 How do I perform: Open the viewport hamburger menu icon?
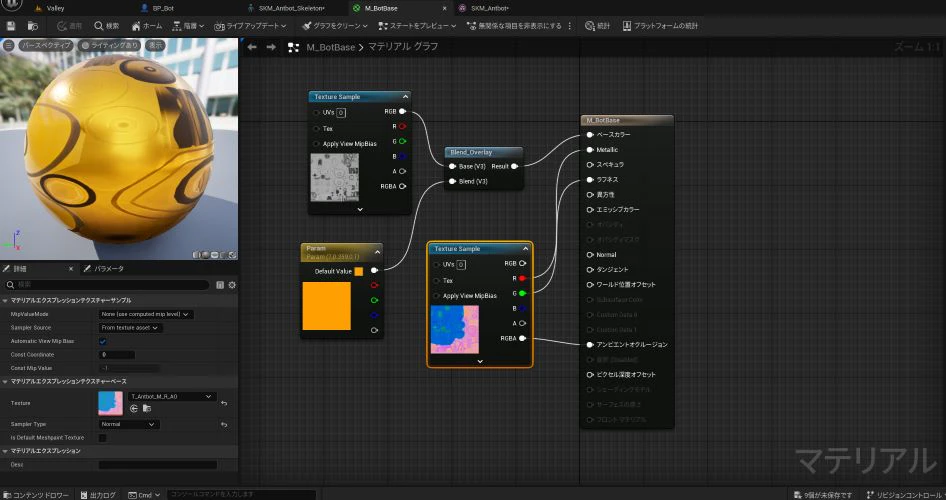point(8,45)
